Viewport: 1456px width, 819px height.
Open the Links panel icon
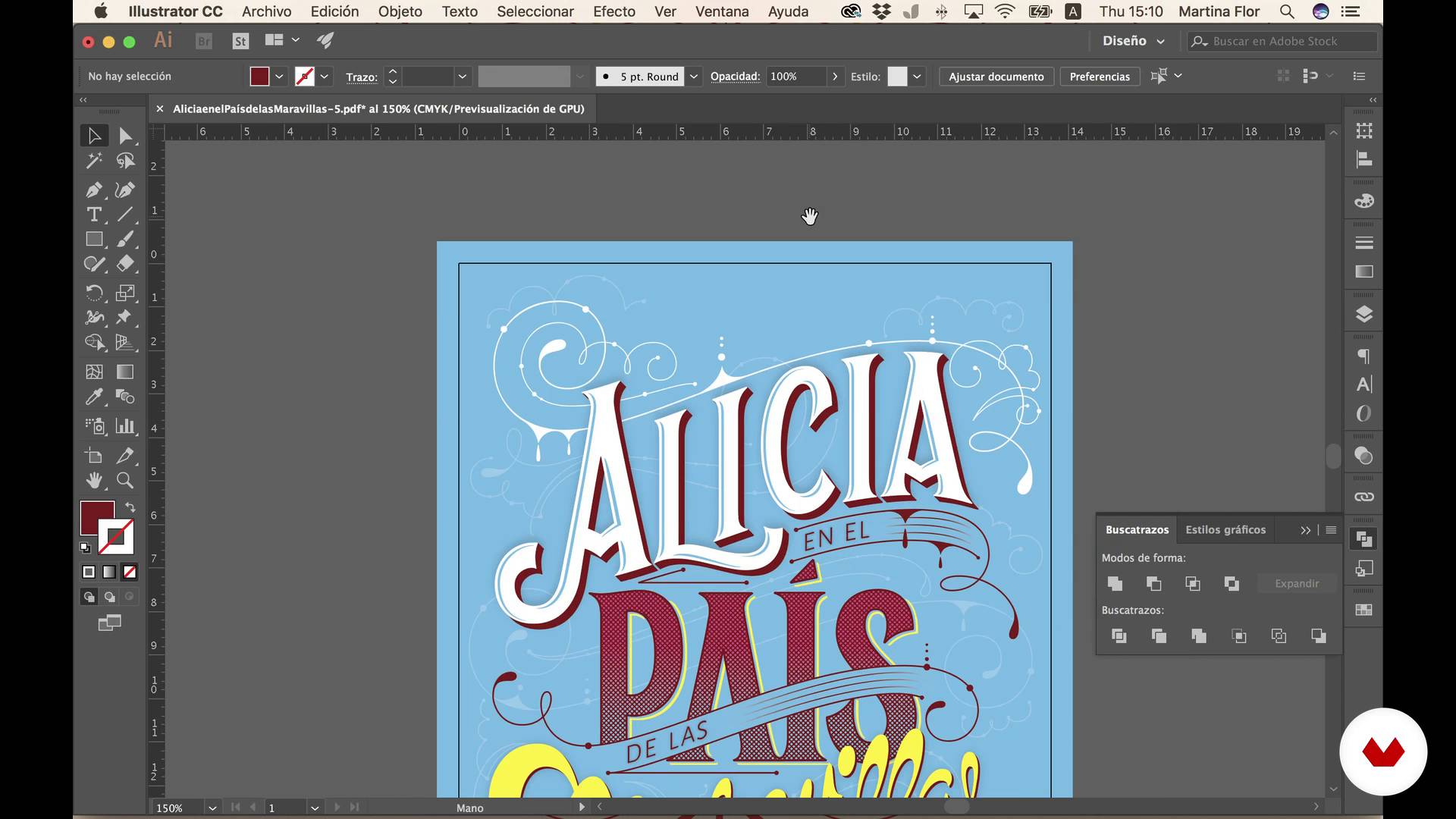click(x=1363, y=497)
